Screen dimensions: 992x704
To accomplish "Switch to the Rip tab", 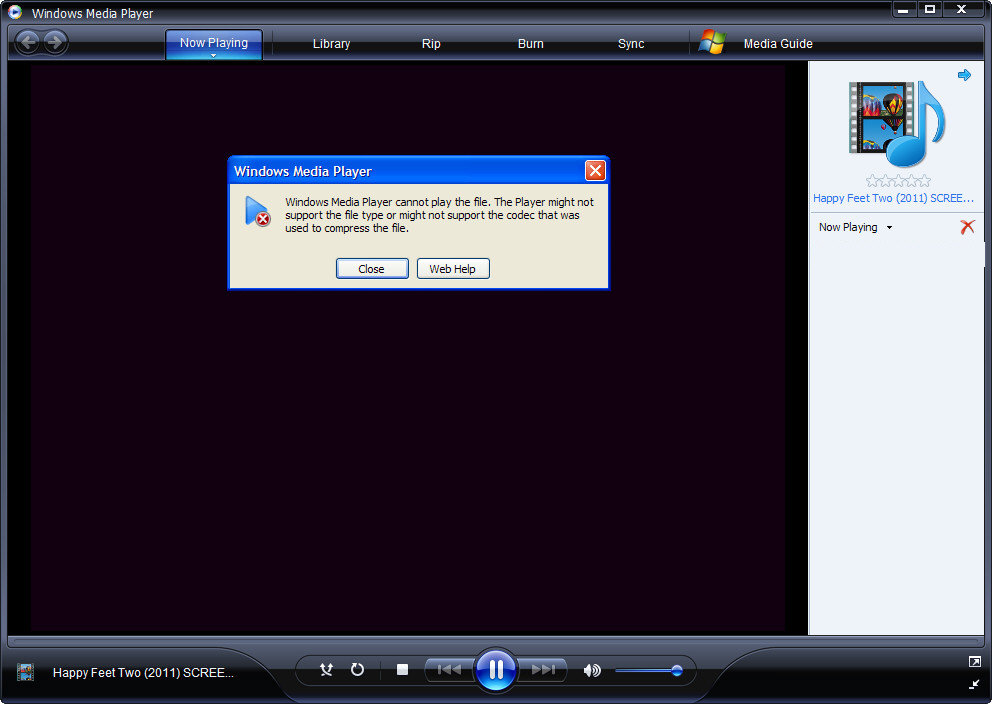I will 431,44.
